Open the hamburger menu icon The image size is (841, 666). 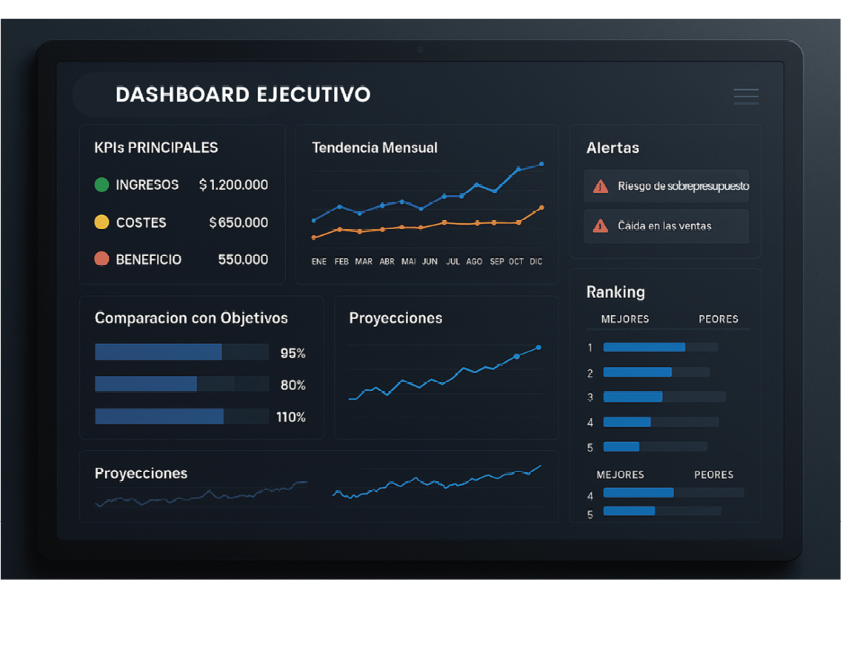745,96
